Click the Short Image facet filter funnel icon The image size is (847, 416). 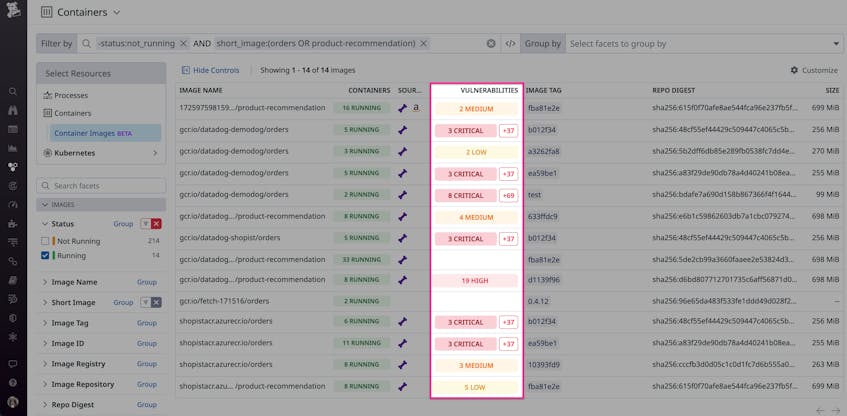pos(145,303)
